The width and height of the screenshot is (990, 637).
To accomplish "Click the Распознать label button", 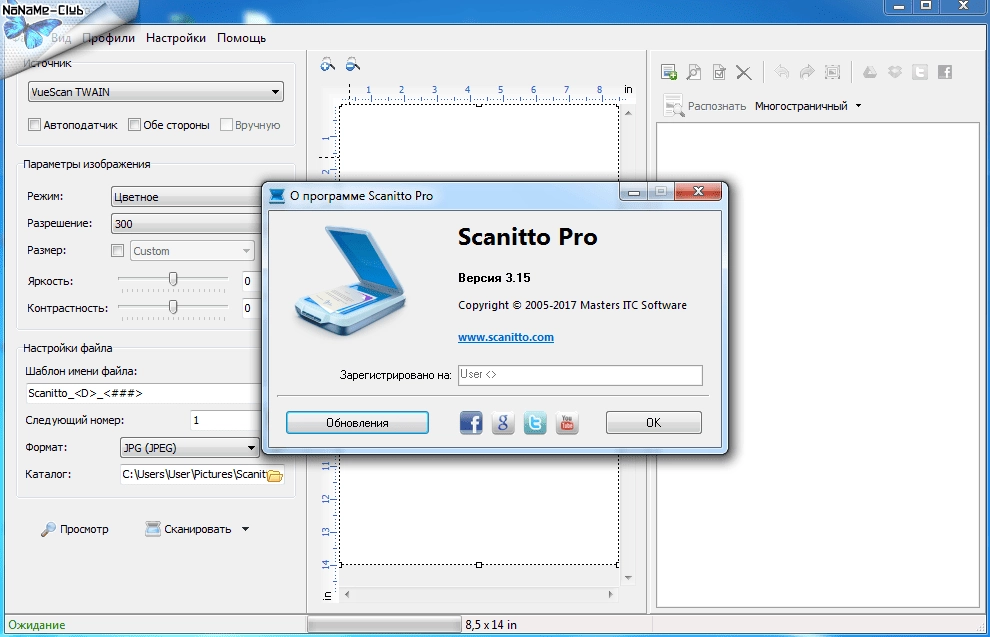I will pos(717,106).
